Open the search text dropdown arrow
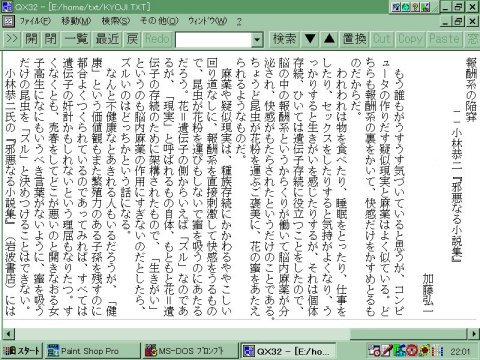Screen dimensions: 480x360 (257, 40)
